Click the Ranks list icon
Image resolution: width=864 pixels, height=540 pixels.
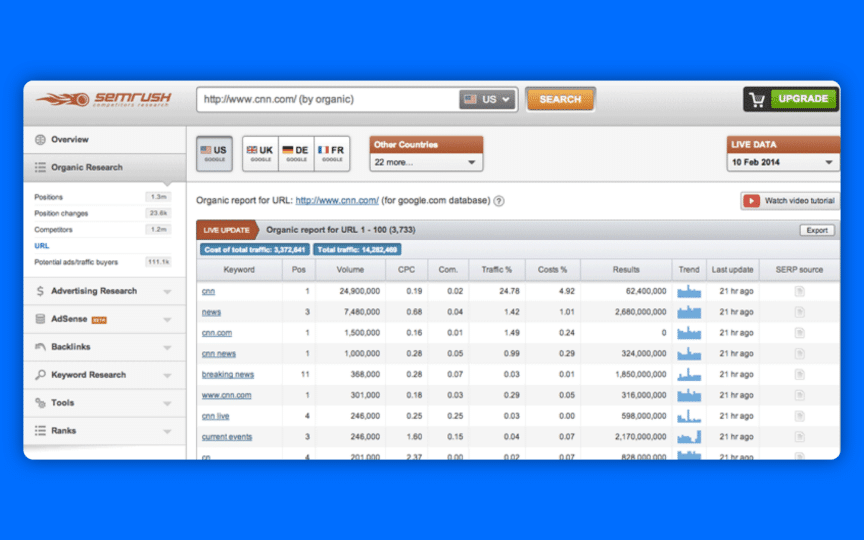coord(40,430)
